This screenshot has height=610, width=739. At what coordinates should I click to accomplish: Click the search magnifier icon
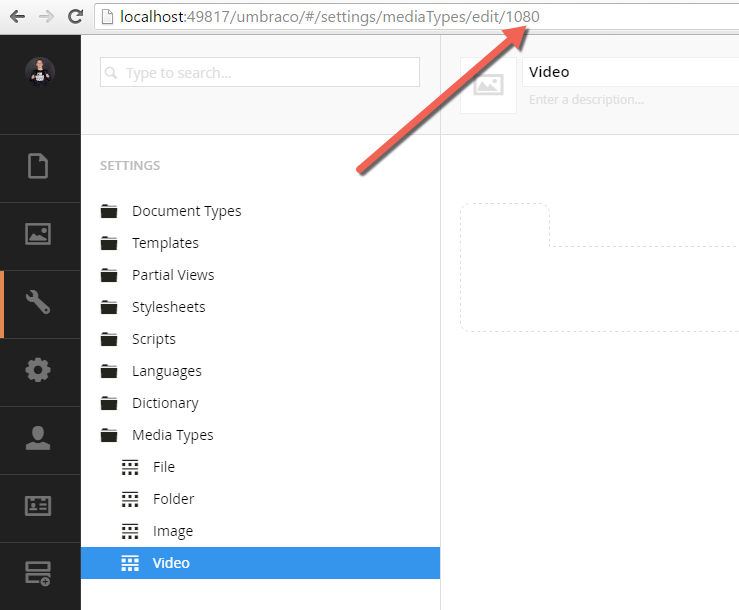[111, 73]
